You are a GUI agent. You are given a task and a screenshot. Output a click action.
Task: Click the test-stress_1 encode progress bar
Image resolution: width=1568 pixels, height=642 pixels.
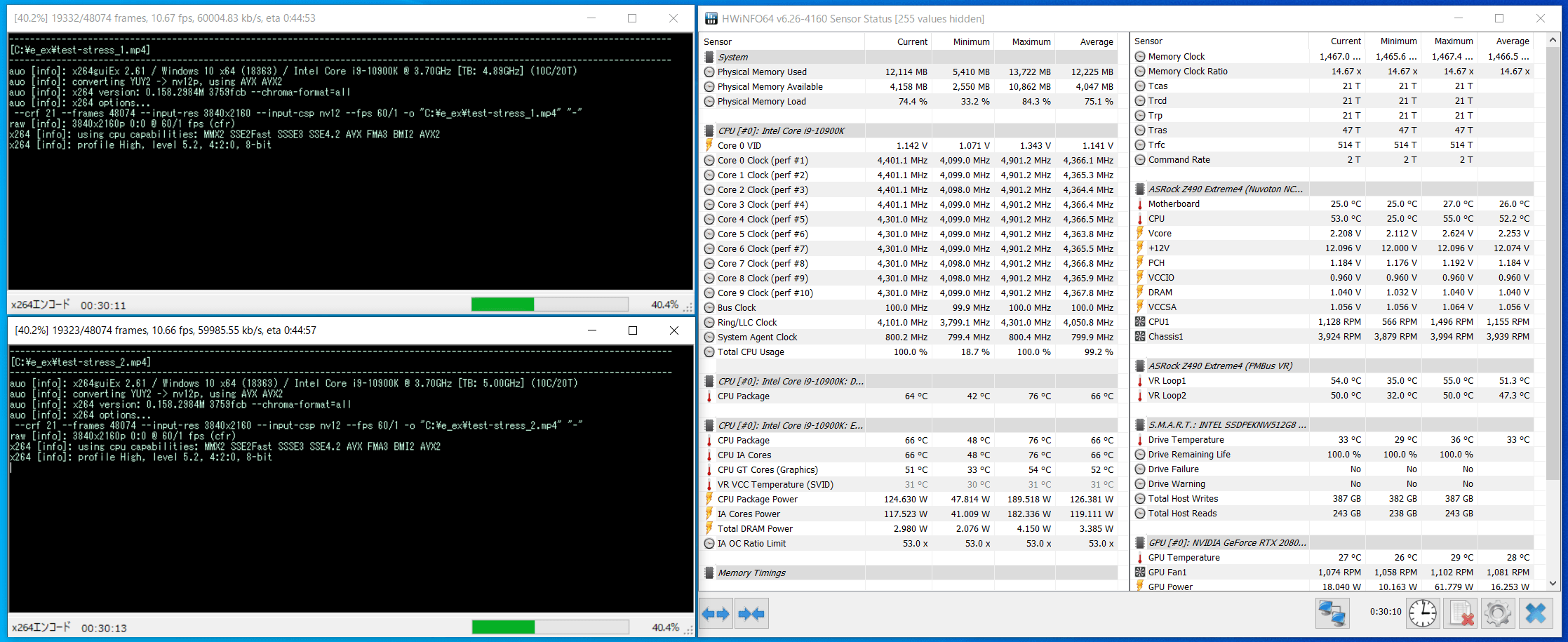(x=549, y=305)
